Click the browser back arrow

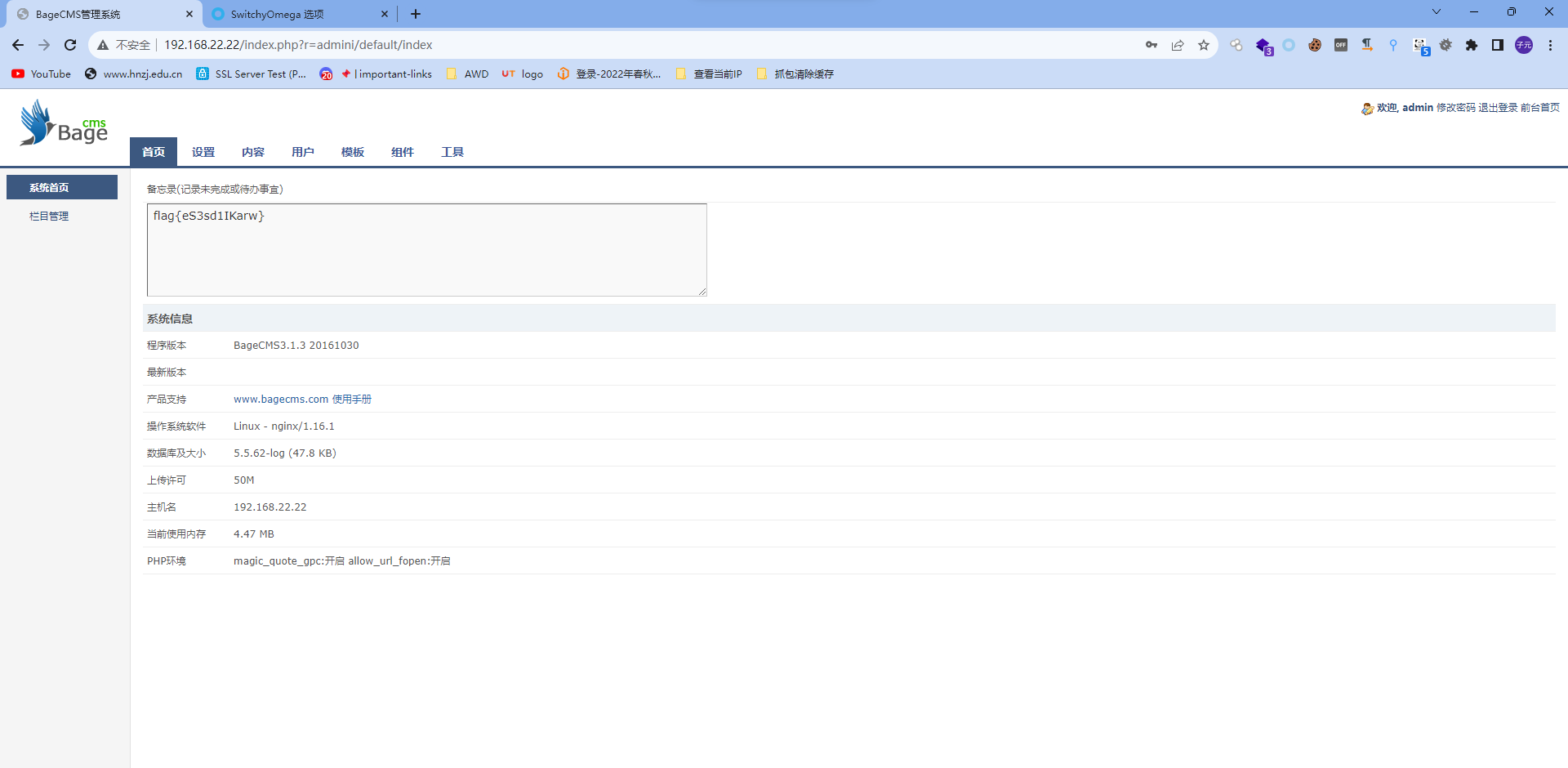(x=18, y=45)
